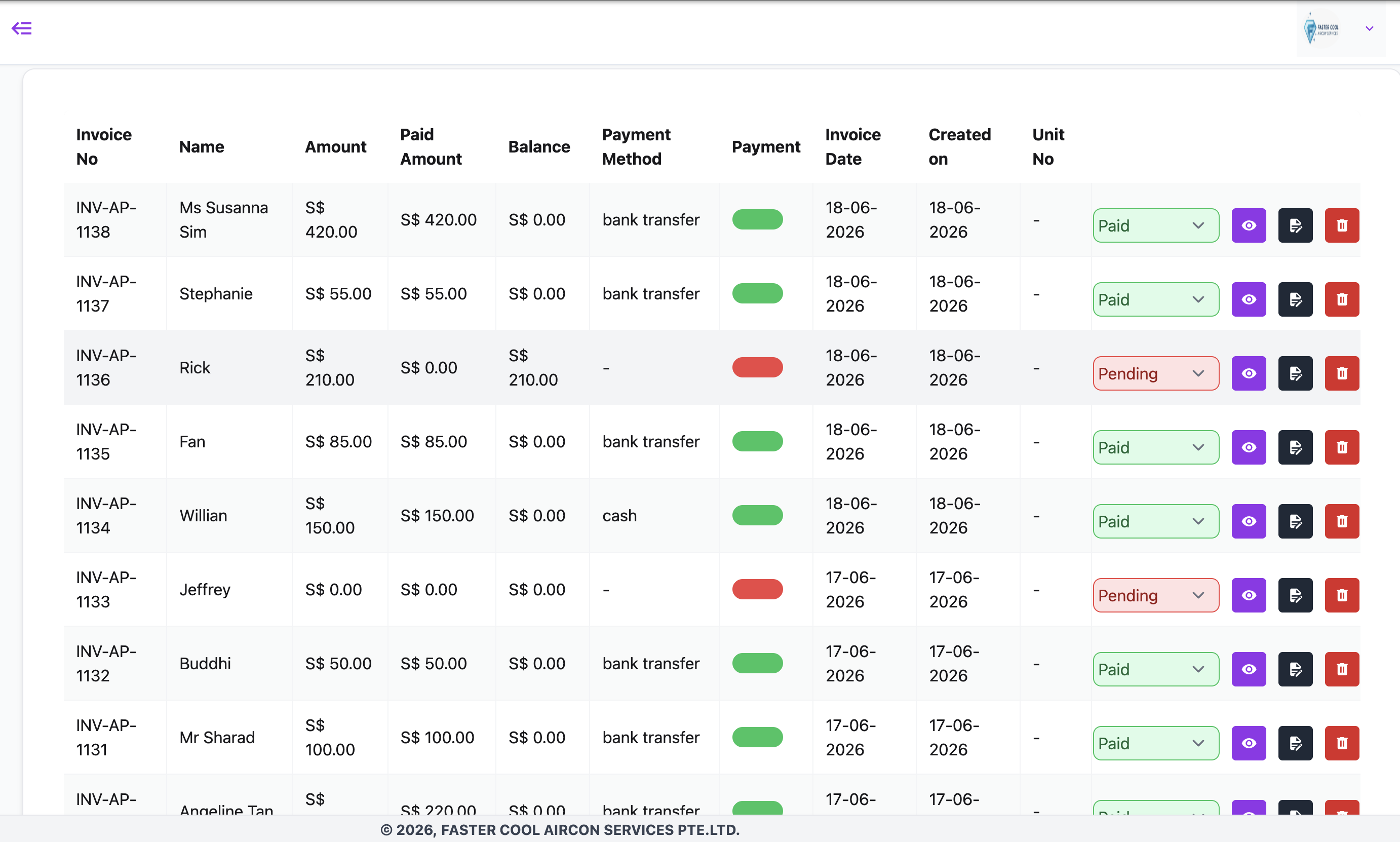Click the Invoice No column header
Screen dimensions: 1400x842
tap(104, 146)
